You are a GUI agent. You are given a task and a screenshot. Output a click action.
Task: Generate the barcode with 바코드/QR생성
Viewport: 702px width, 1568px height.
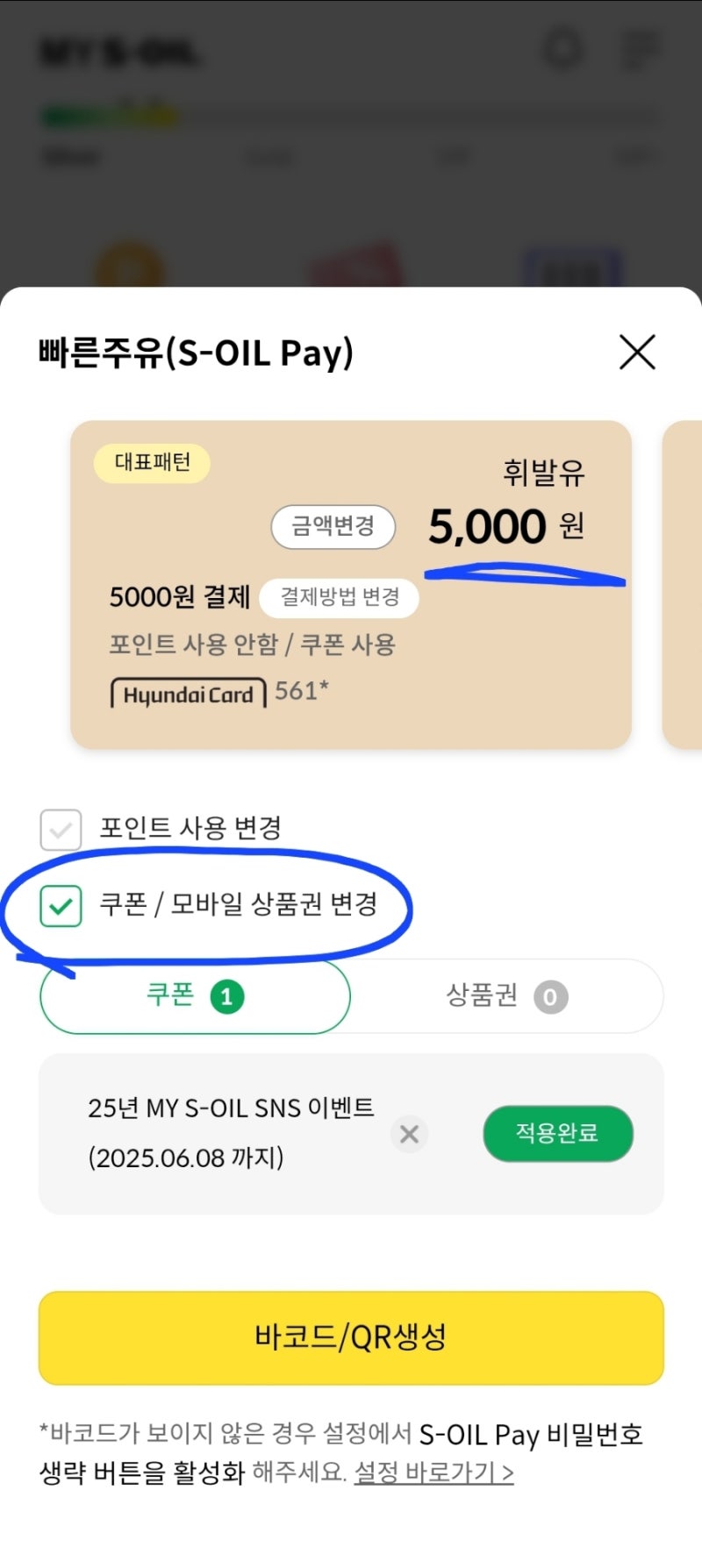pyautogui.click(x=351, y=1337)
